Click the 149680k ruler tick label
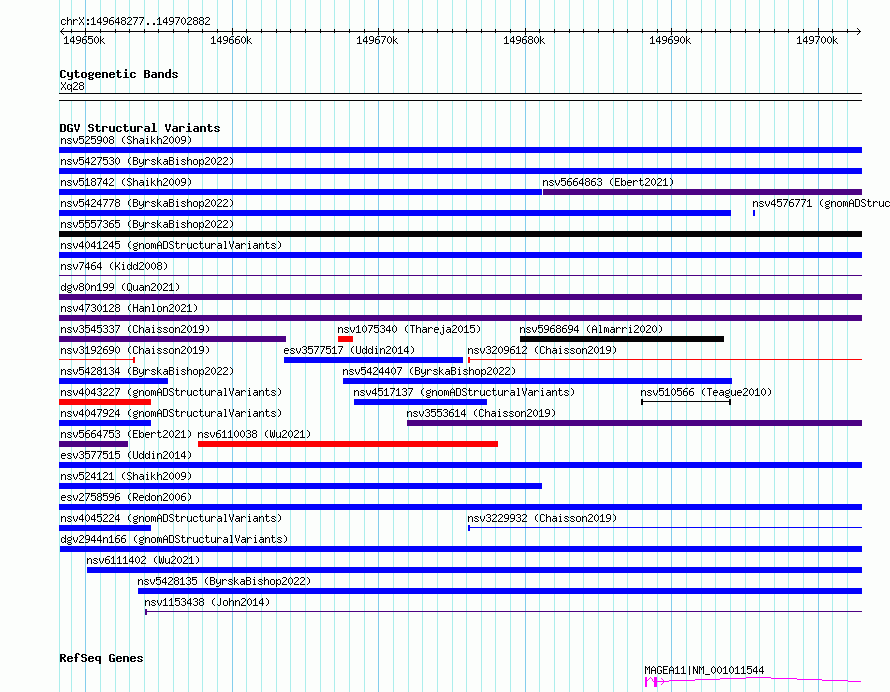This screenshot has width=890, height=692. [x=524, y=40]
